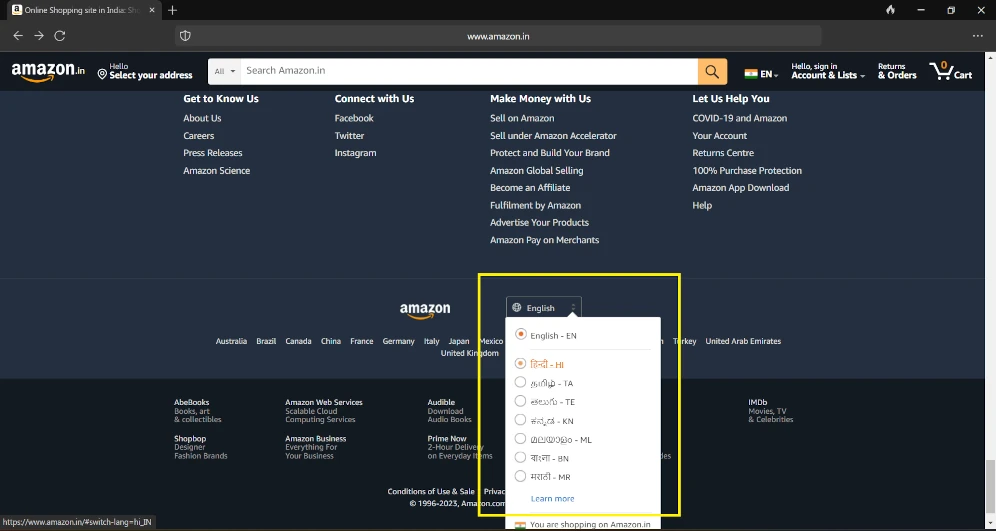This screenshot has height=531, width=996.
Task: Open Help link in footer
Action: point(702,206)
